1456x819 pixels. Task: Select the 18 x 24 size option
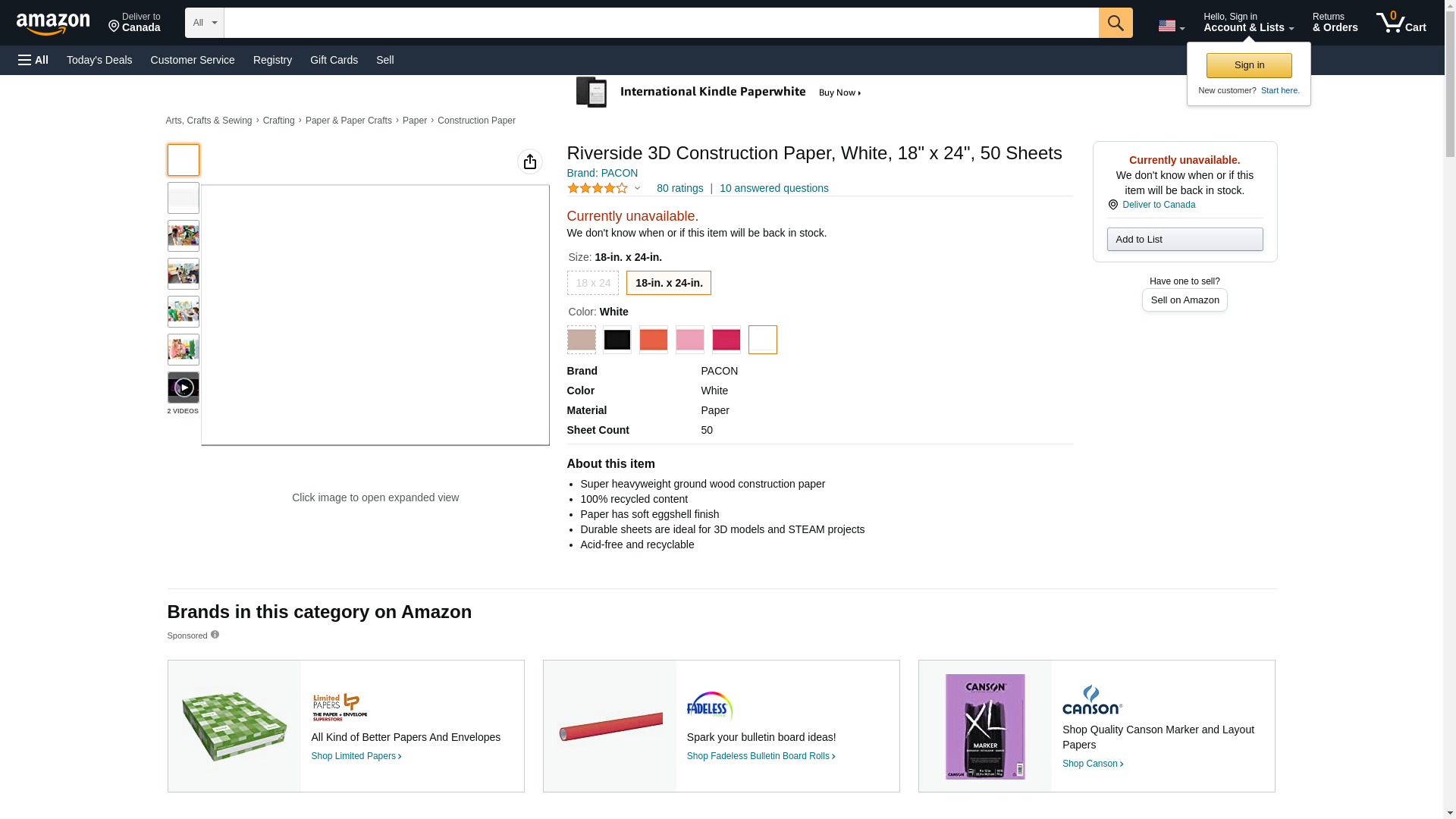[x=592, y=283]
